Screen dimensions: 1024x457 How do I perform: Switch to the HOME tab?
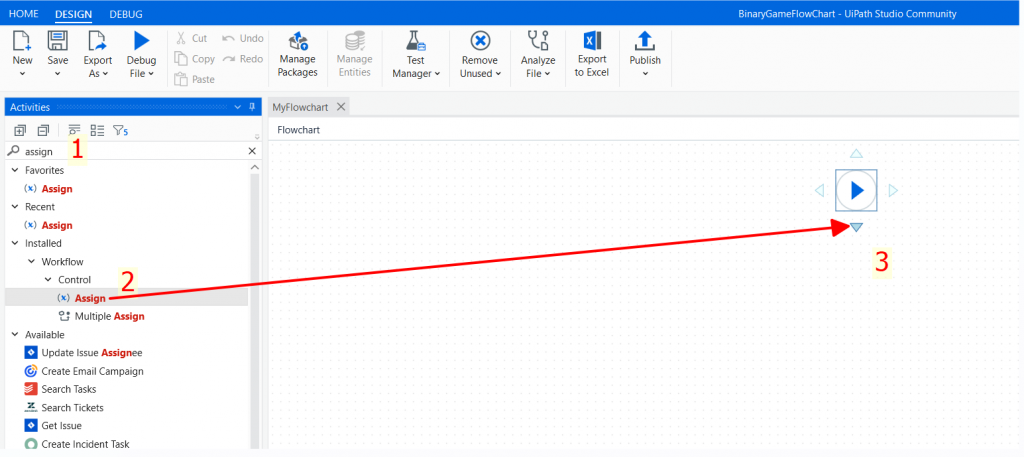(24, 13)
